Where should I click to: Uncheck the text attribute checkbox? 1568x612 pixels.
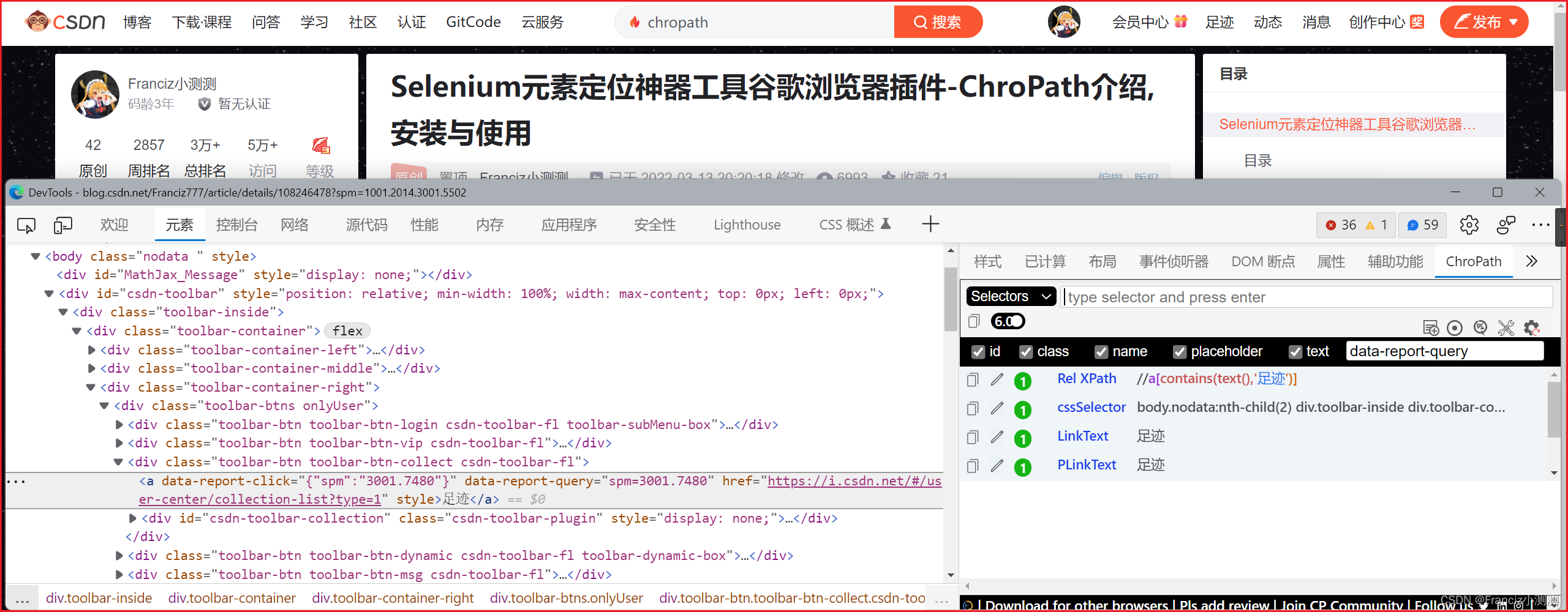coord(1295,352)
